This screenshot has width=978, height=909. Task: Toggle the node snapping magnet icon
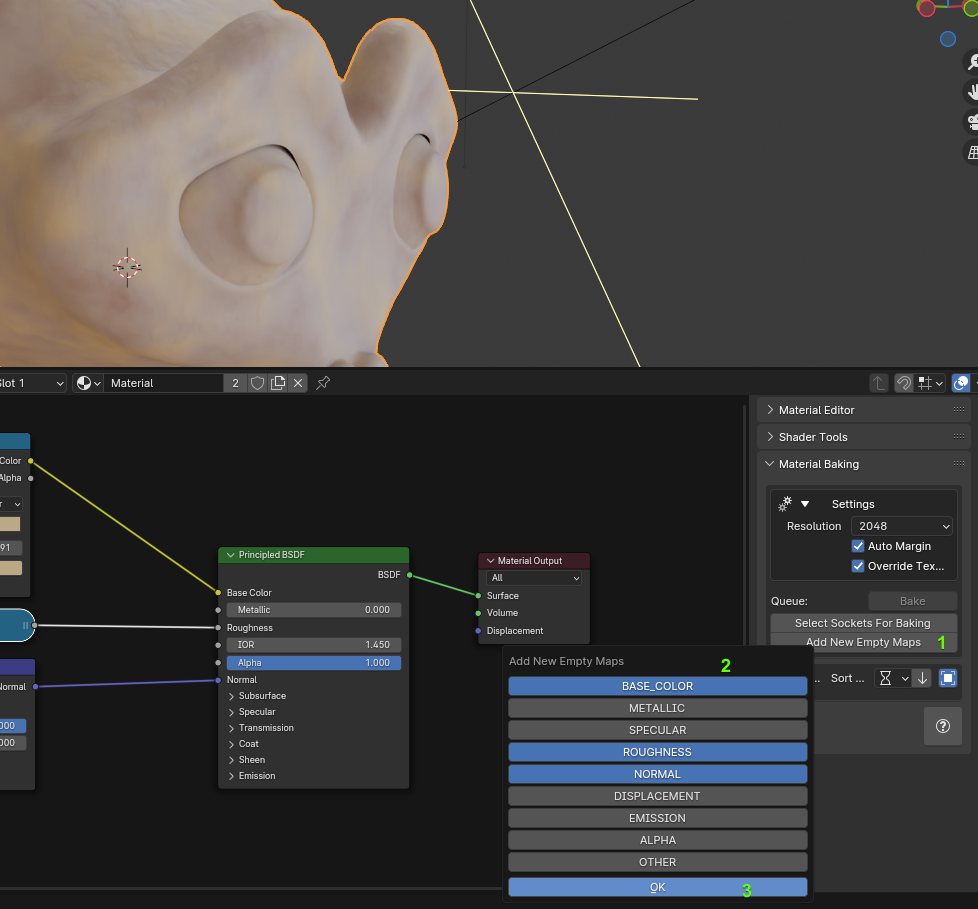[903, 383]
